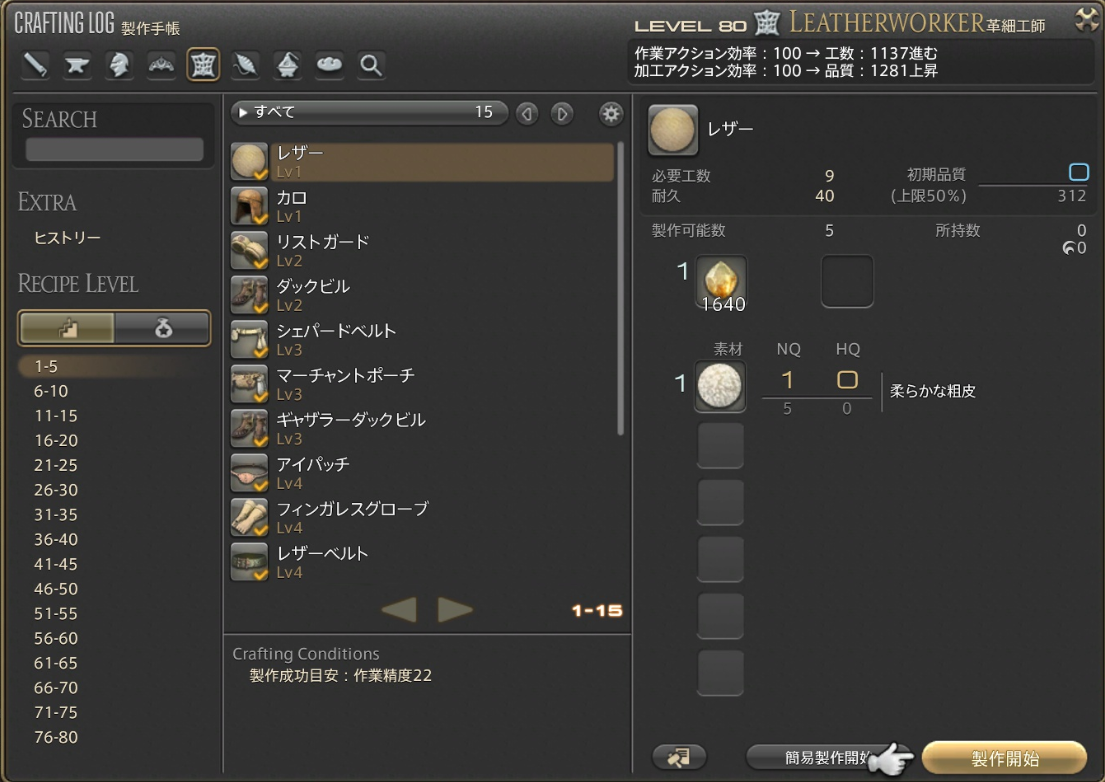
Task: Open recipe list settings gear
Action: coord(610,113)
